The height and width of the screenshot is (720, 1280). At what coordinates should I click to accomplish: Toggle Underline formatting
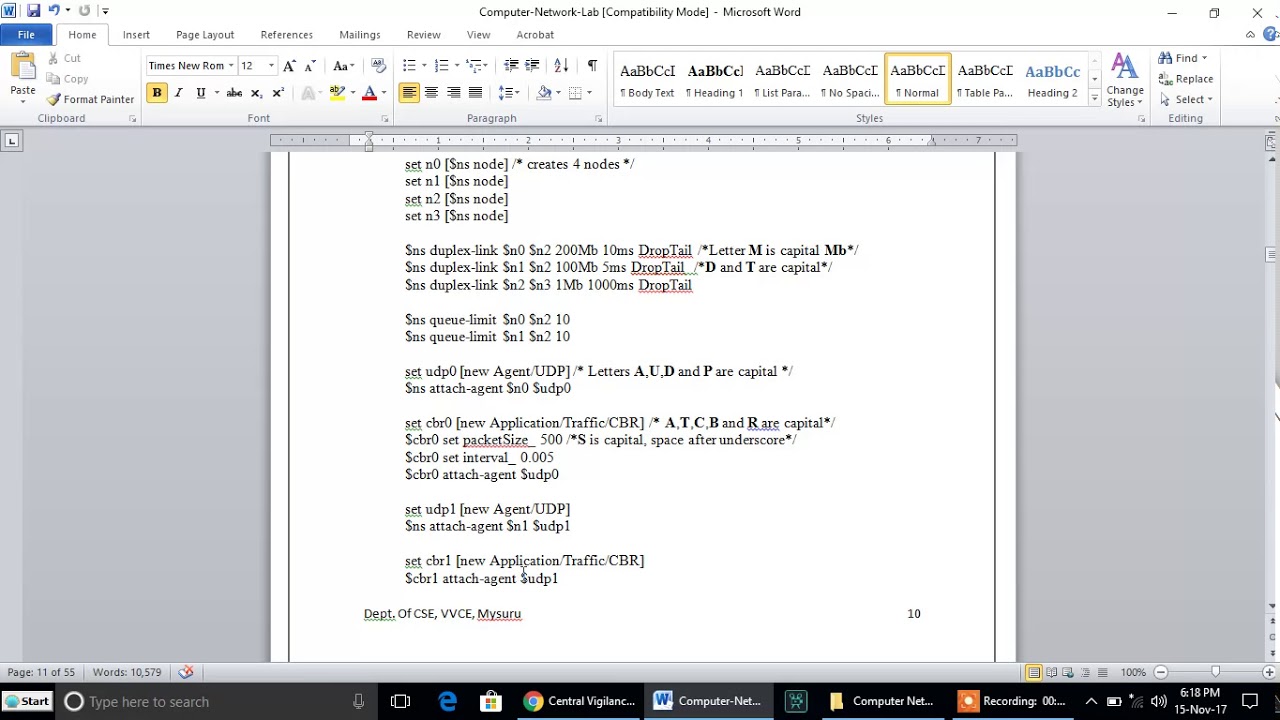[200, 93]
